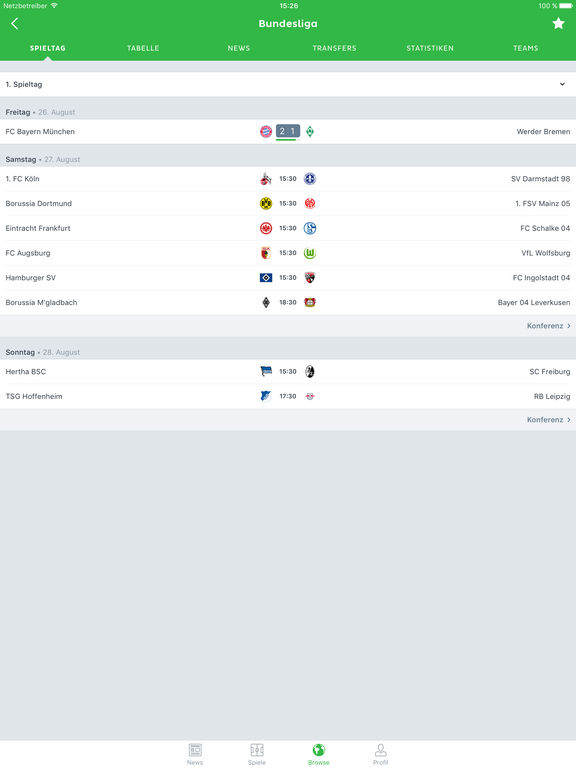Tap the VfL Wolfsburg crest
The height and width of the screenshot is (768, 576).
coord(310,253)
